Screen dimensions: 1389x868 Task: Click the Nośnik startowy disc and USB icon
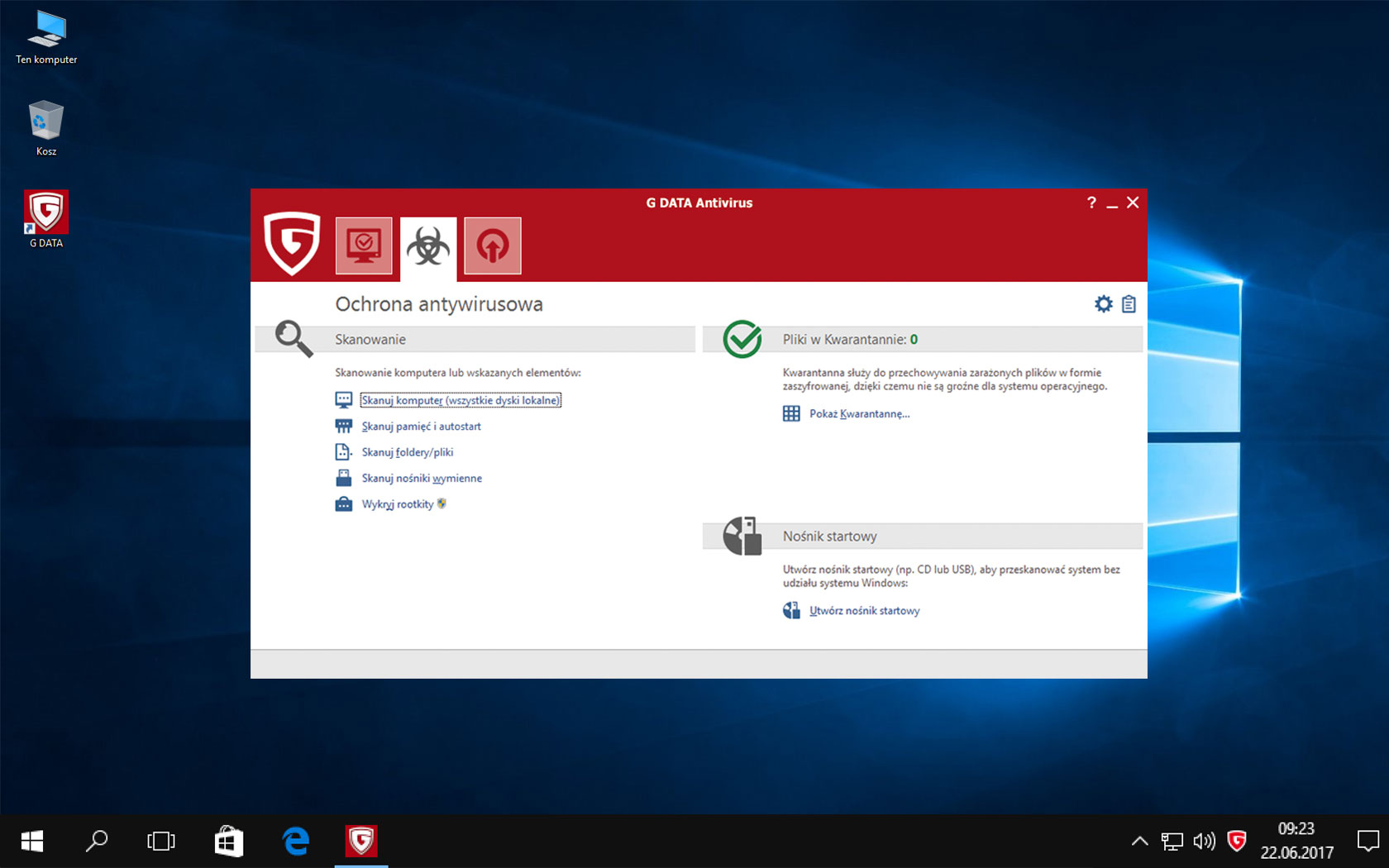coord(742,536)
